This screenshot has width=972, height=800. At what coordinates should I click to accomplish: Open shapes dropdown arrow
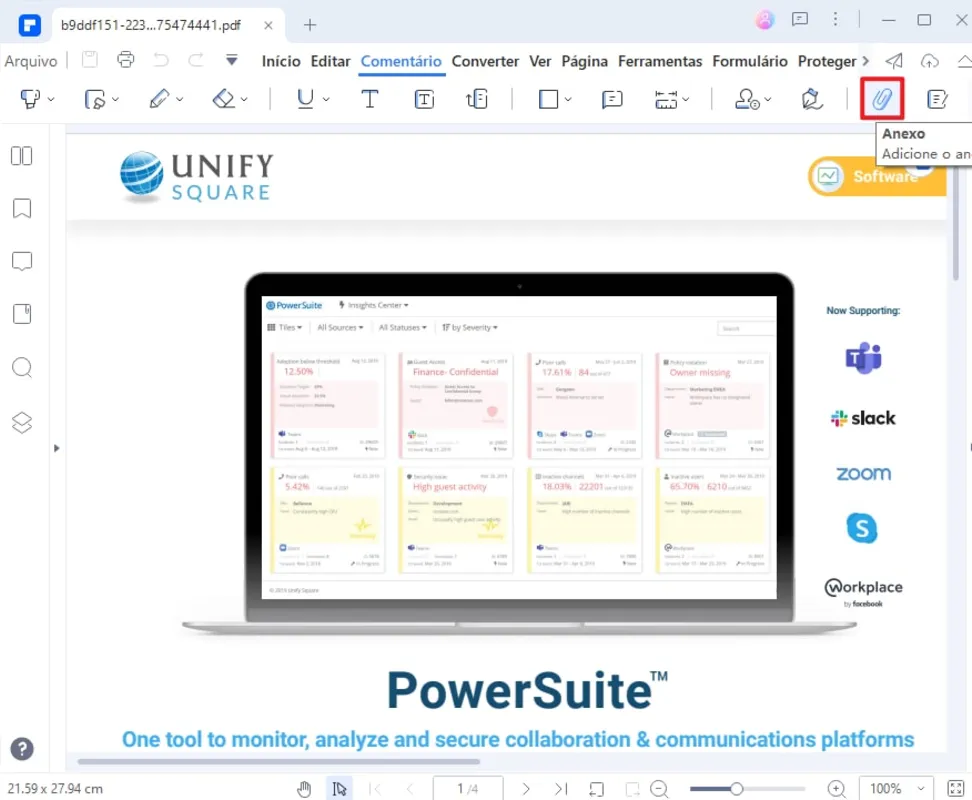[568, 99]
